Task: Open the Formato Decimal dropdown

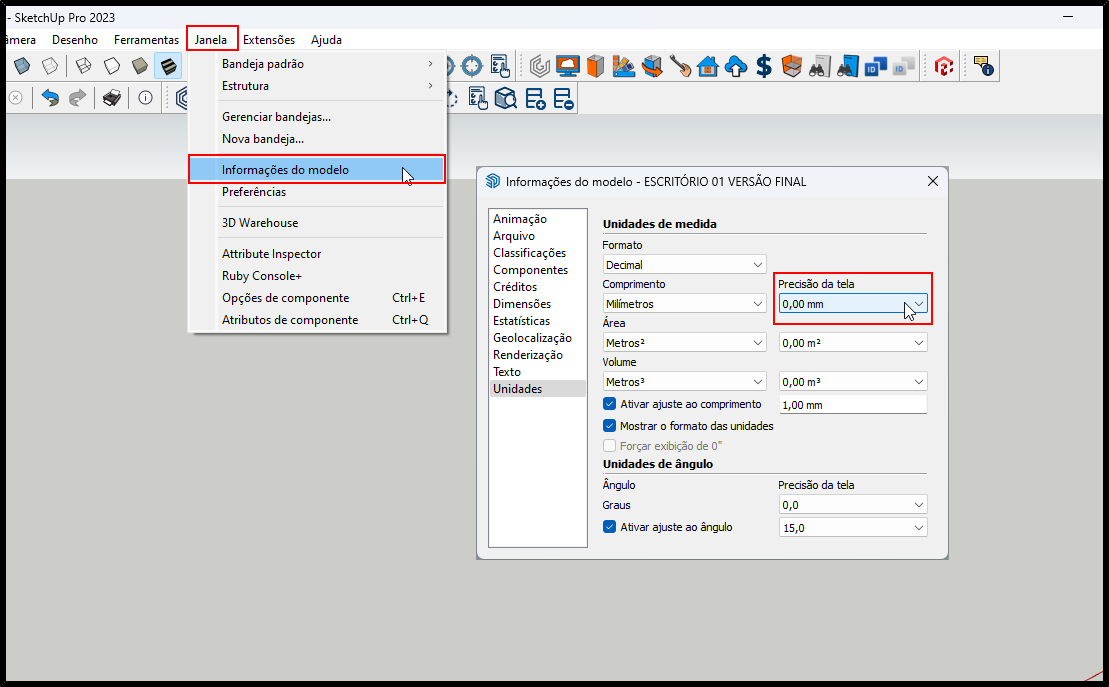Action: pos(684,265)
